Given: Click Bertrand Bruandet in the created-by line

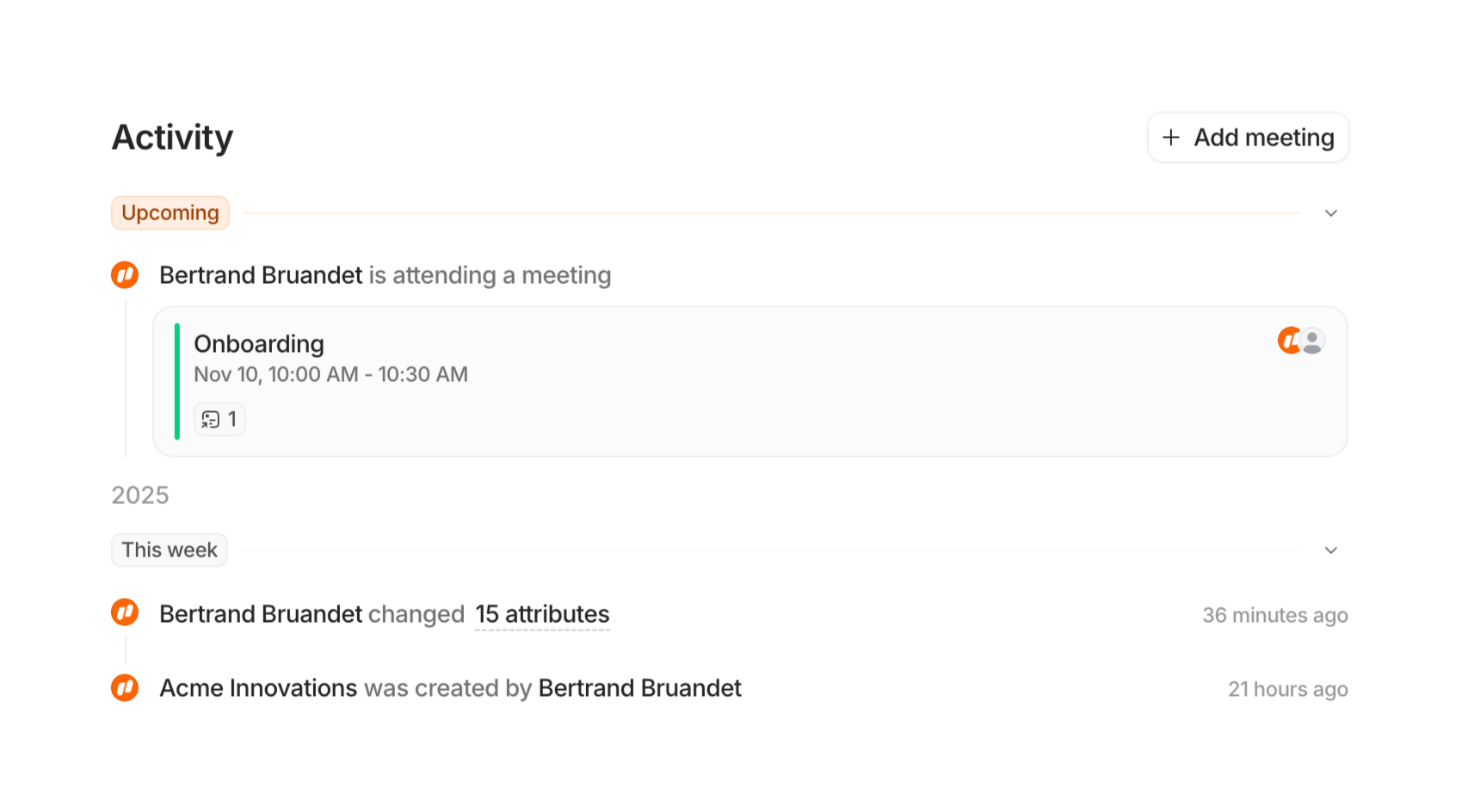Looking at the screenshot, I should 639,688.
